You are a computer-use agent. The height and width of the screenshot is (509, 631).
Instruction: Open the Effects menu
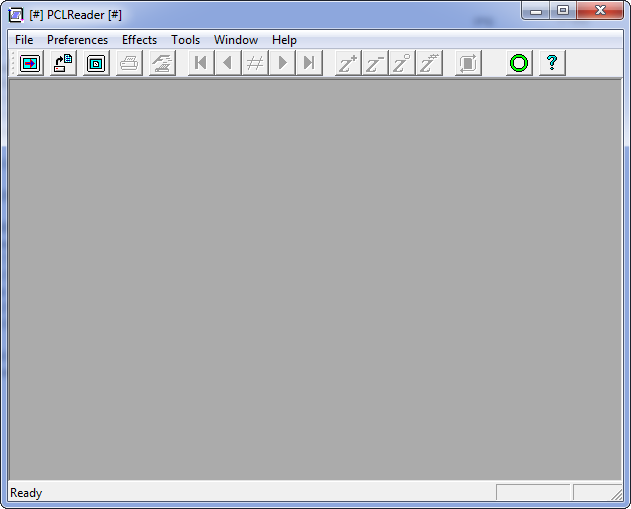coord(139,40)
